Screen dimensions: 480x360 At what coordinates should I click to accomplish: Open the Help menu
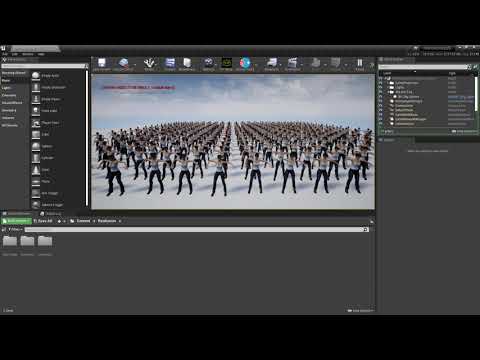41,54
